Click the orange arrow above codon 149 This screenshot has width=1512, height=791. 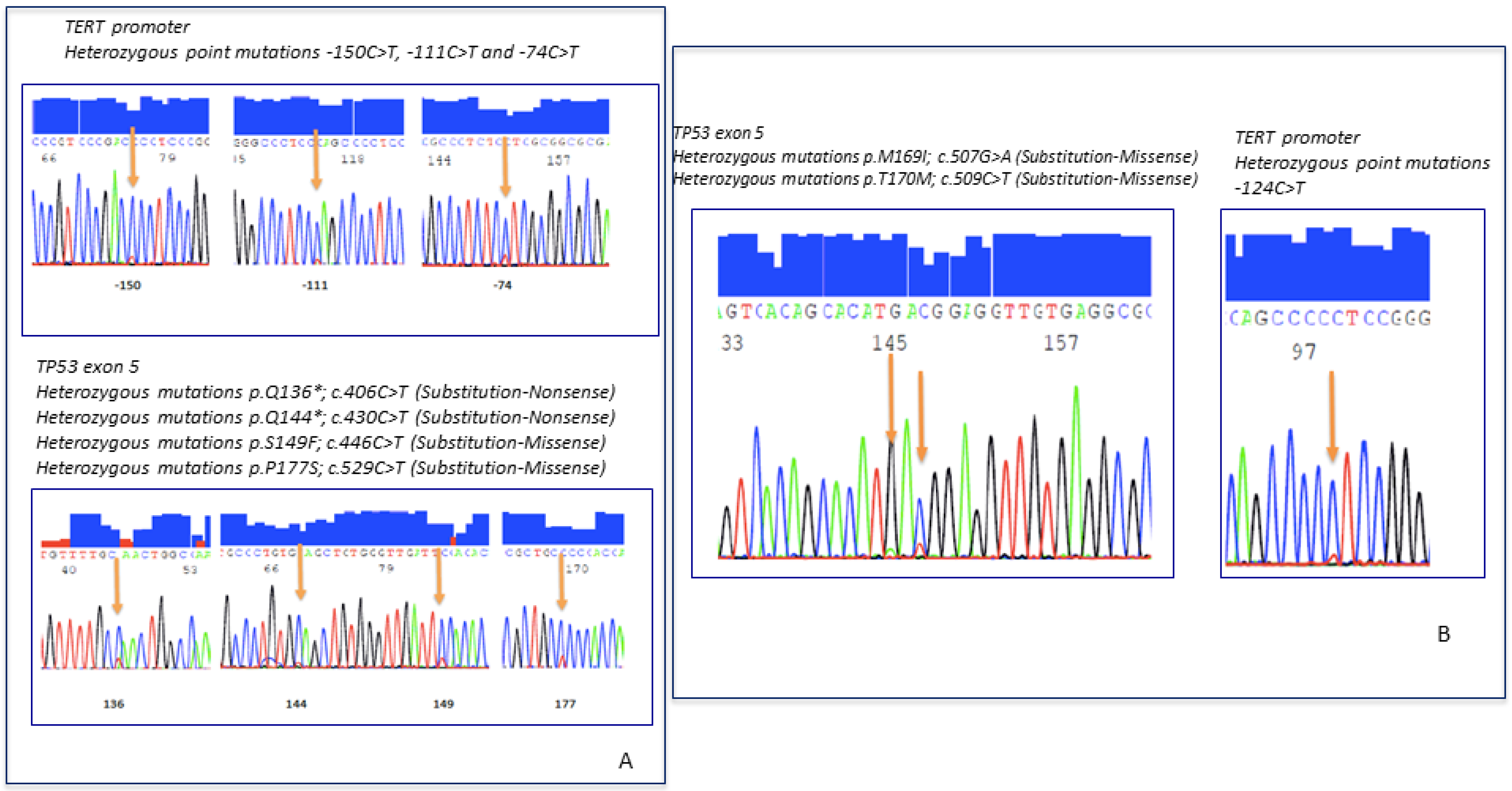coord(438,575)
